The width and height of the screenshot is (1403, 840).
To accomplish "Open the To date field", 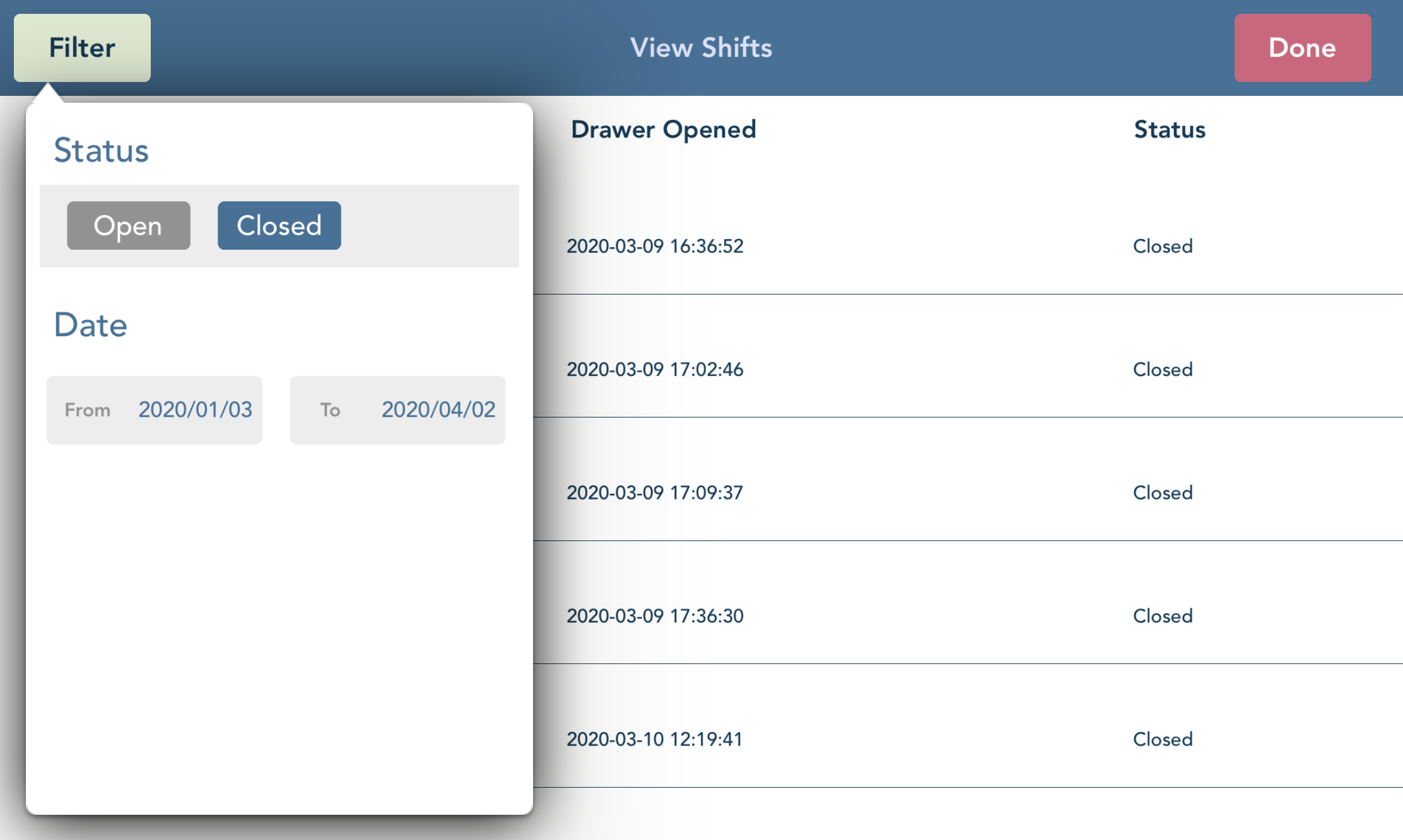I will point(397,410).
